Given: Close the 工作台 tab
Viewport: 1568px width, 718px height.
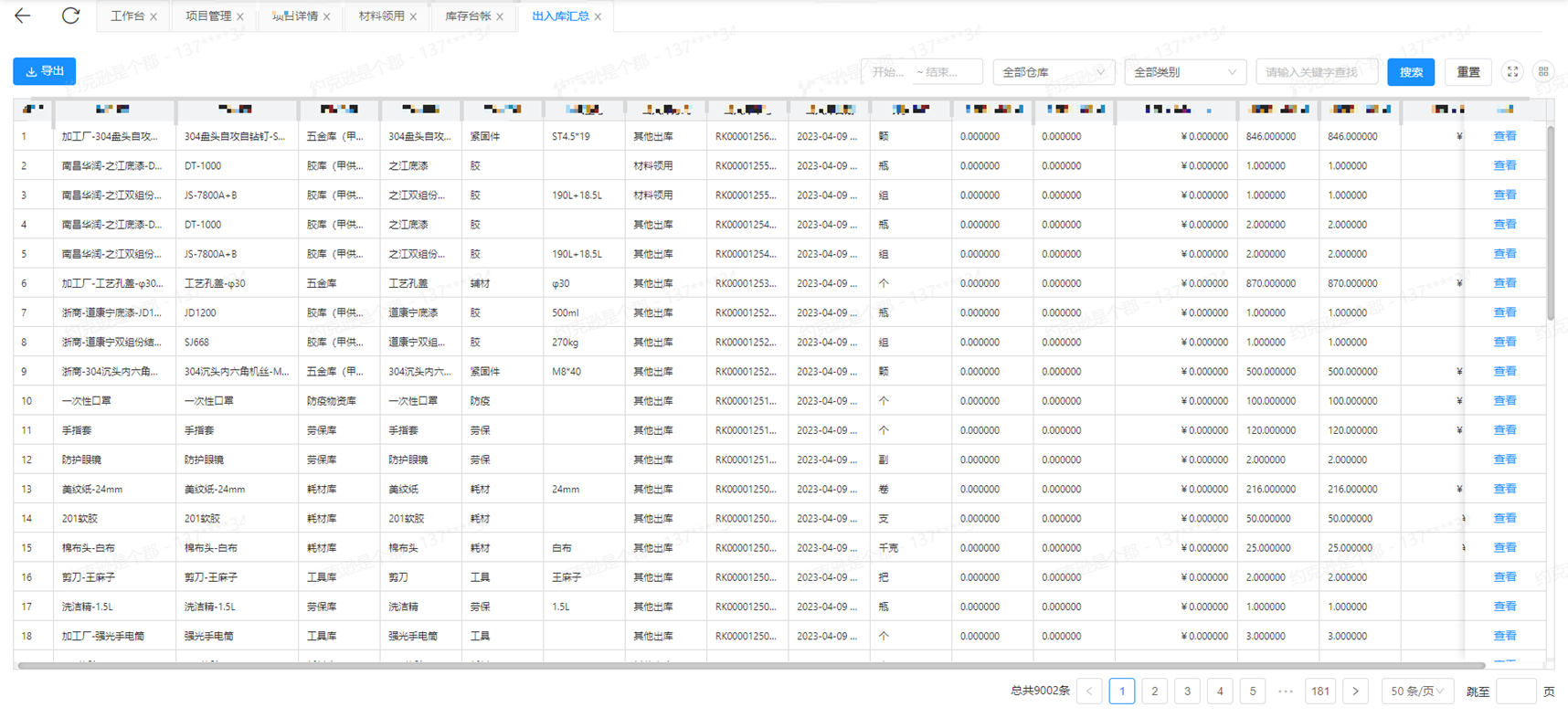Looking at the screenshot, I should point(154,16).
